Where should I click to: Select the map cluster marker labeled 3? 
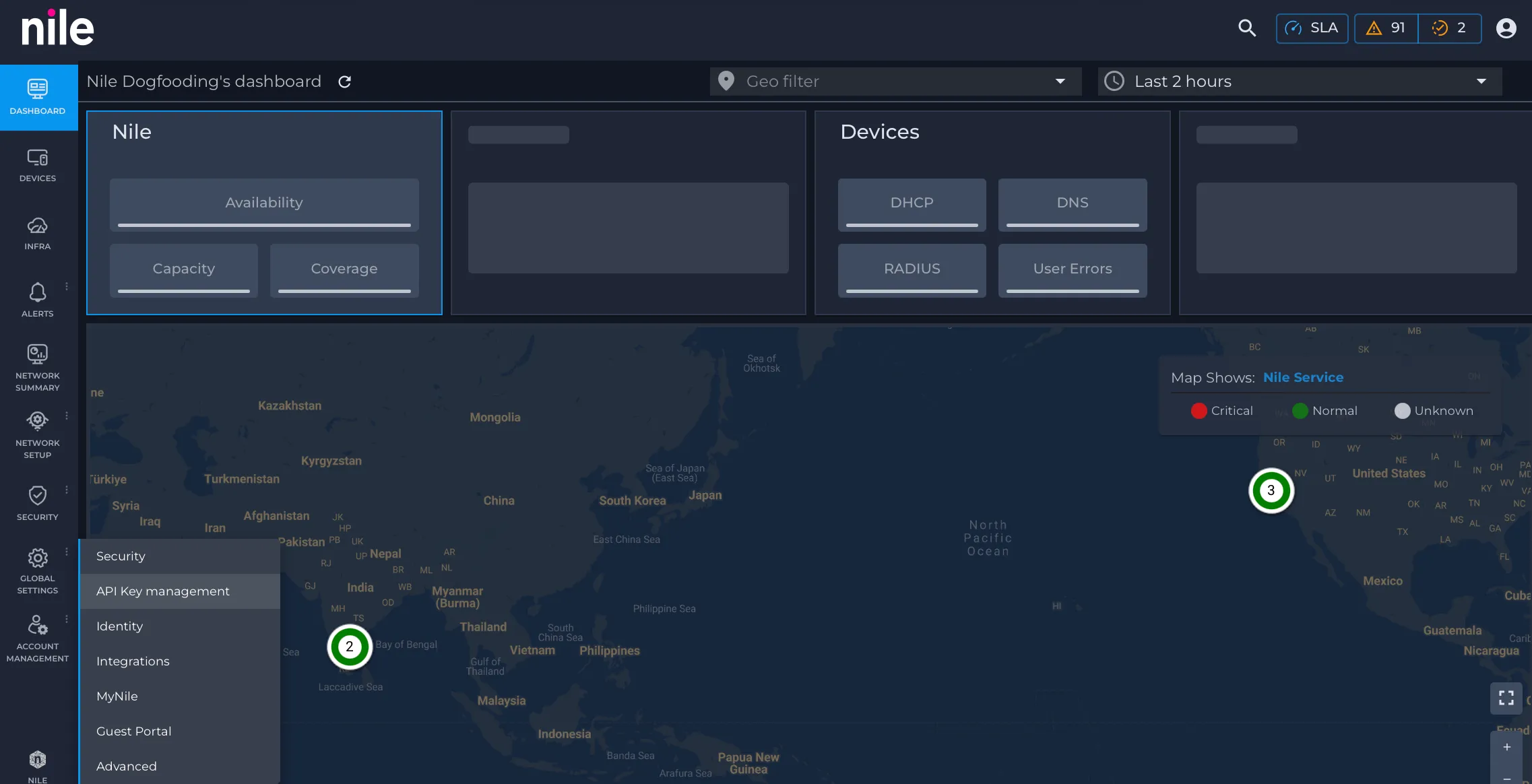click(1271, 490)
